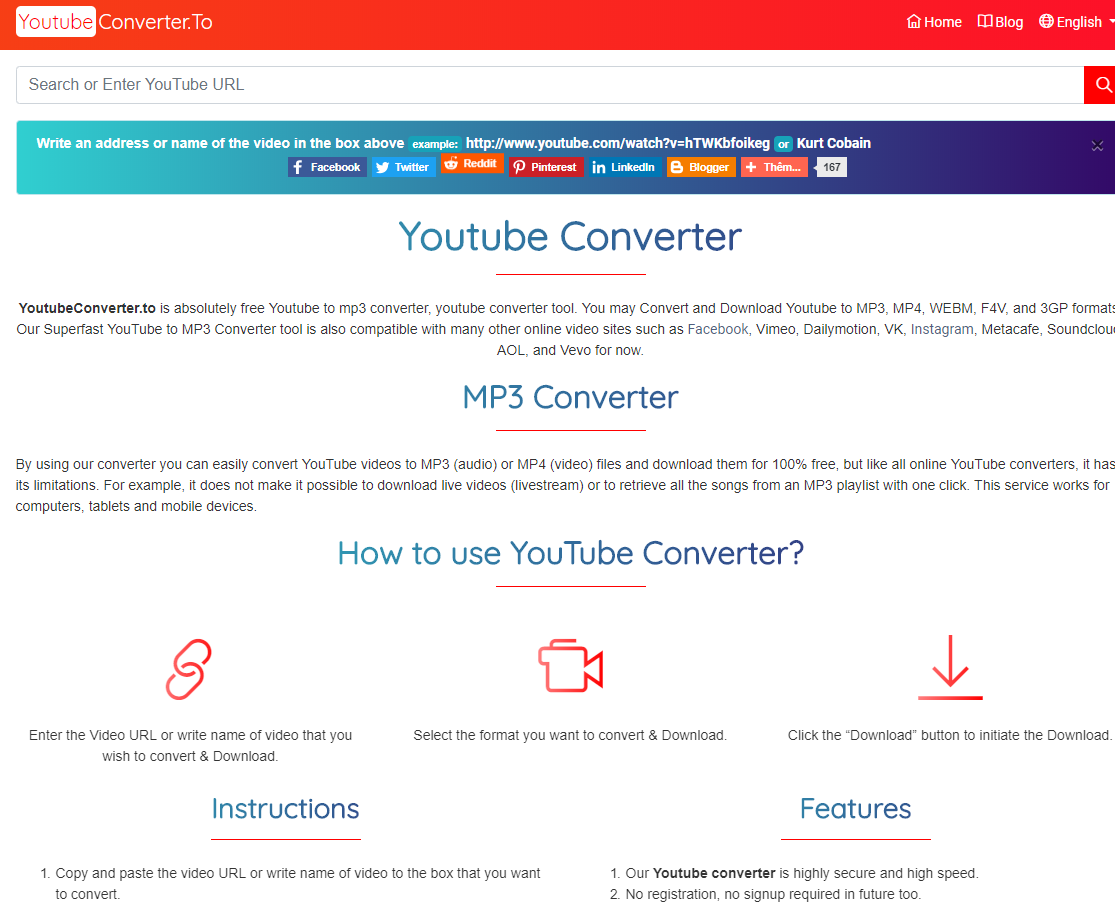The height and width of the screenshot is (910, 1115).
Task: Click the MP3 Converter heading
Action: pyautogui.click(x=570, y=397)
